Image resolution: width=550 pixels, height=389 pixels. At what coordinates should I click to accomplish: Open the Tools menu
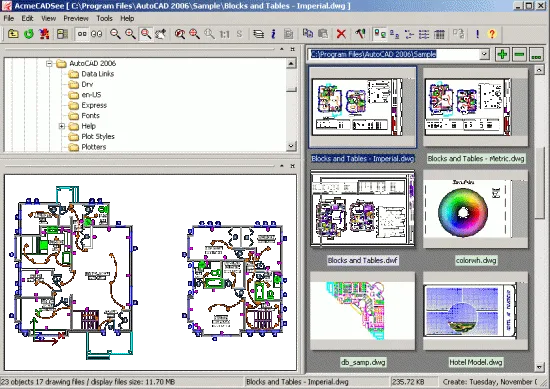tap(105, 18)
